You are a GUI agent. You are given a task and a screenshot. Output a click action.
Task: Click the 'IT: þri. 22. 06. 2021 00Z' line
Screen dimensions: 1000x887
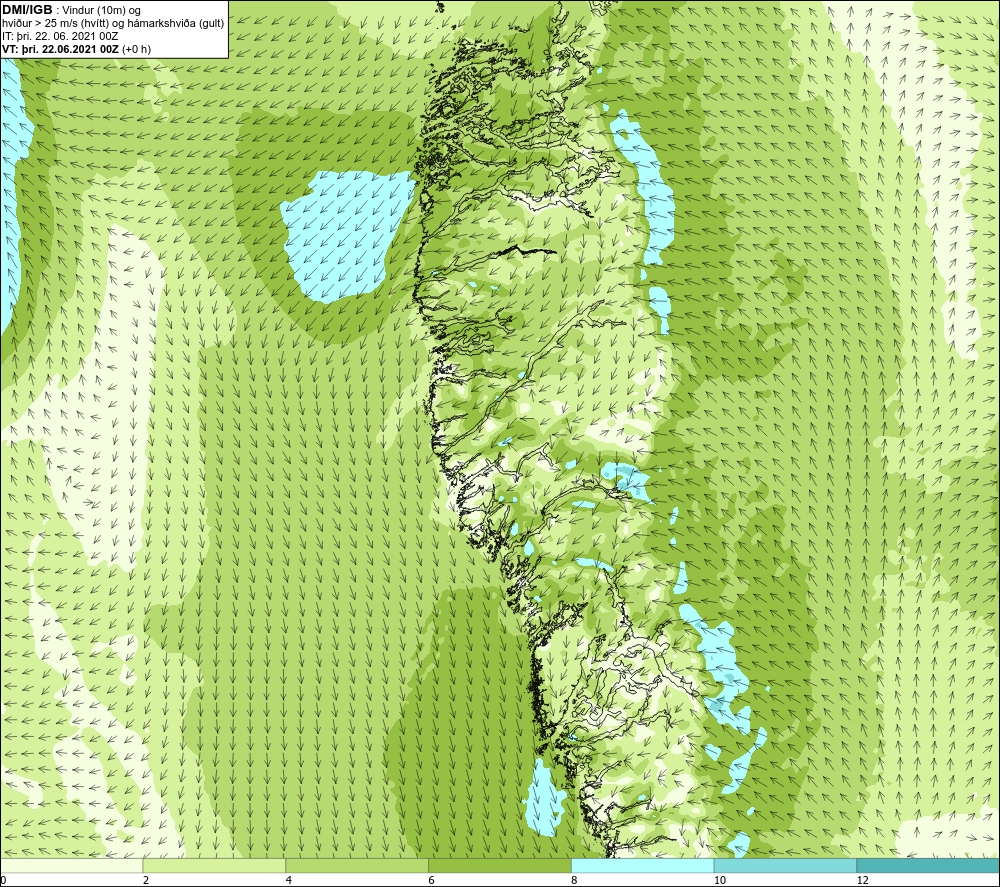(x=60, y=36)
